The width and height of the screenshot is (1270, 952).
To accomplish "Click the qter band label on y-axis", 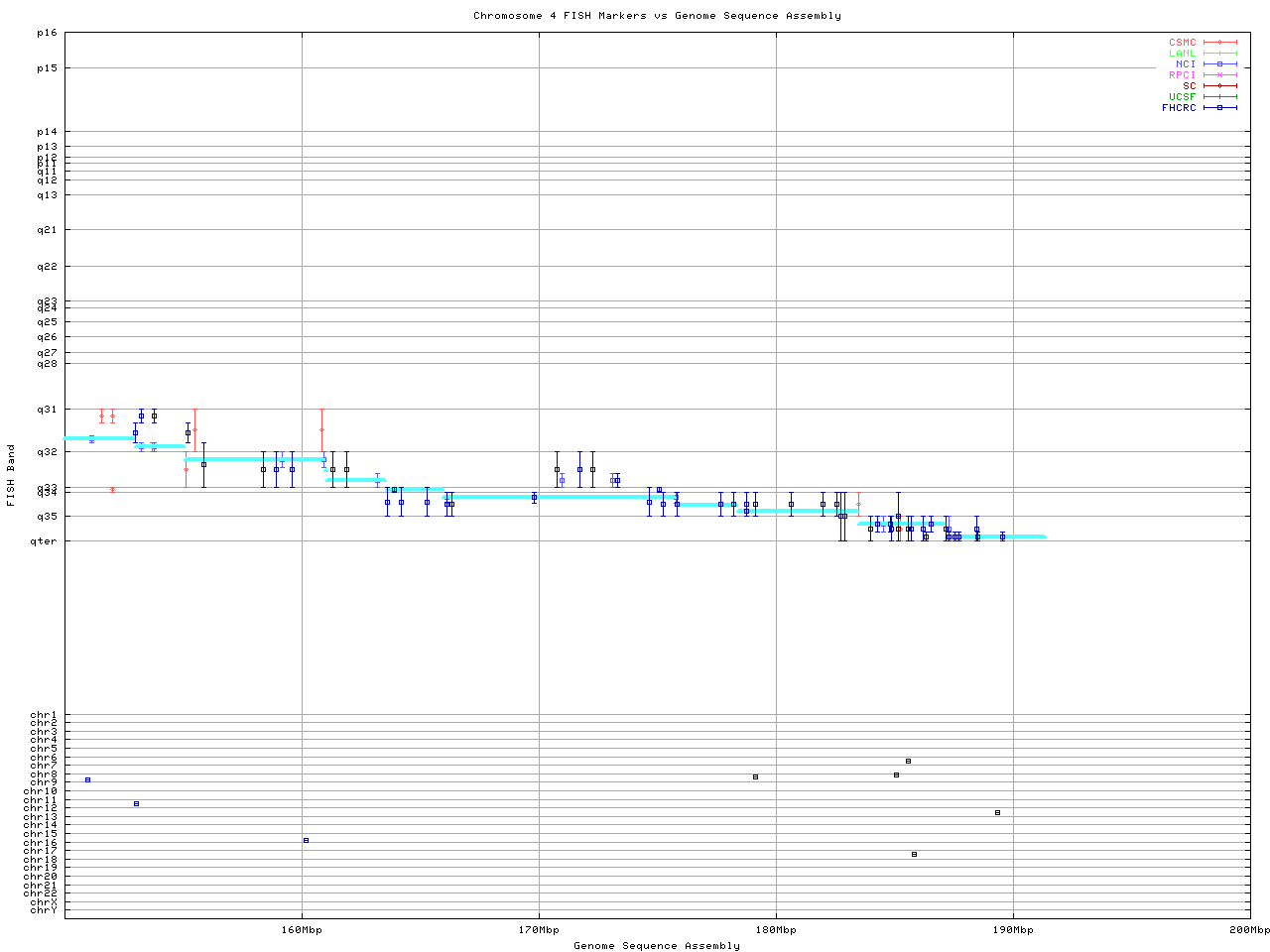I will 44,541.
